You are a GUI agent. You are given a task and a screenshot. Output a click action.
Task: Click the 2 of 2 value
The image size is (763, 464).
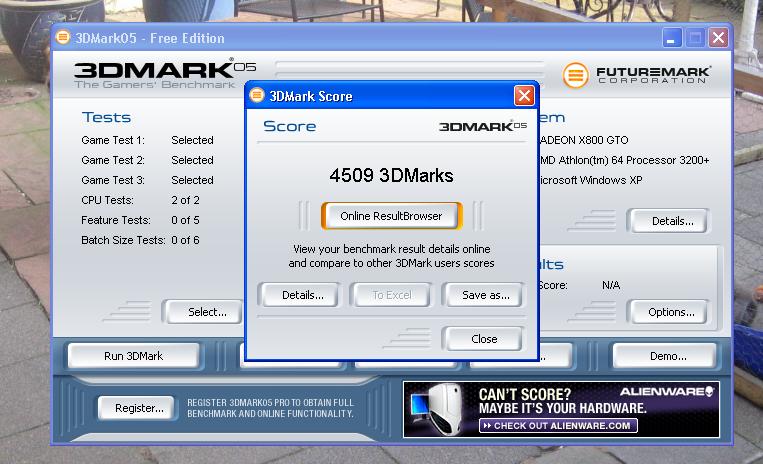coord(185,200)
